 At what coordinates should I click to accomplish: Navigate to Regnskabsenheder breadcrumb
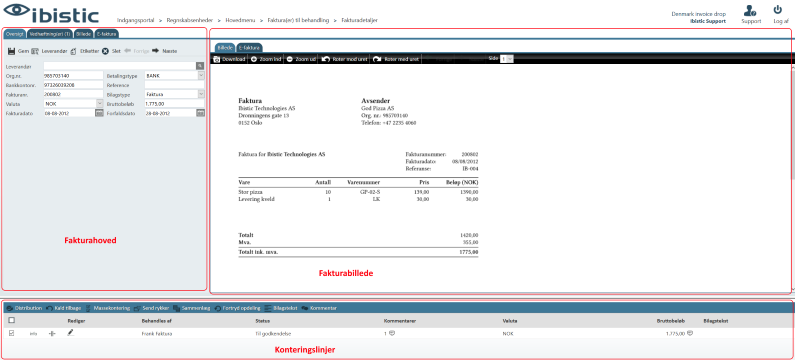click(x=190, y=20)
